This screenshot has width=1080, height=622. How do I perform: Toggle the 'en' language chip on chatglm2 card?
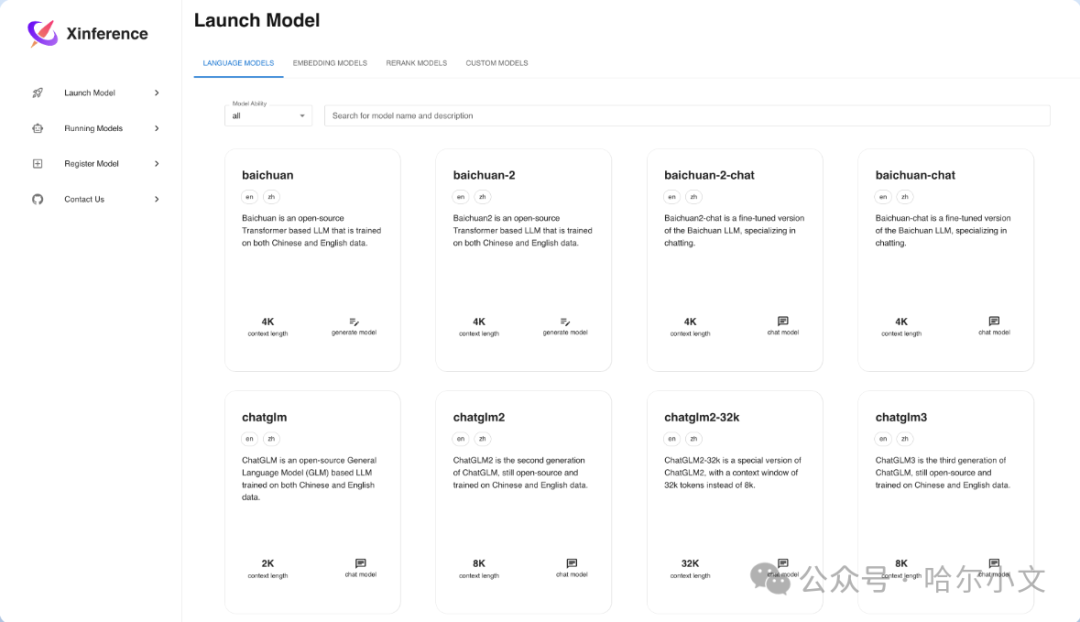click(x=461, y=439)
